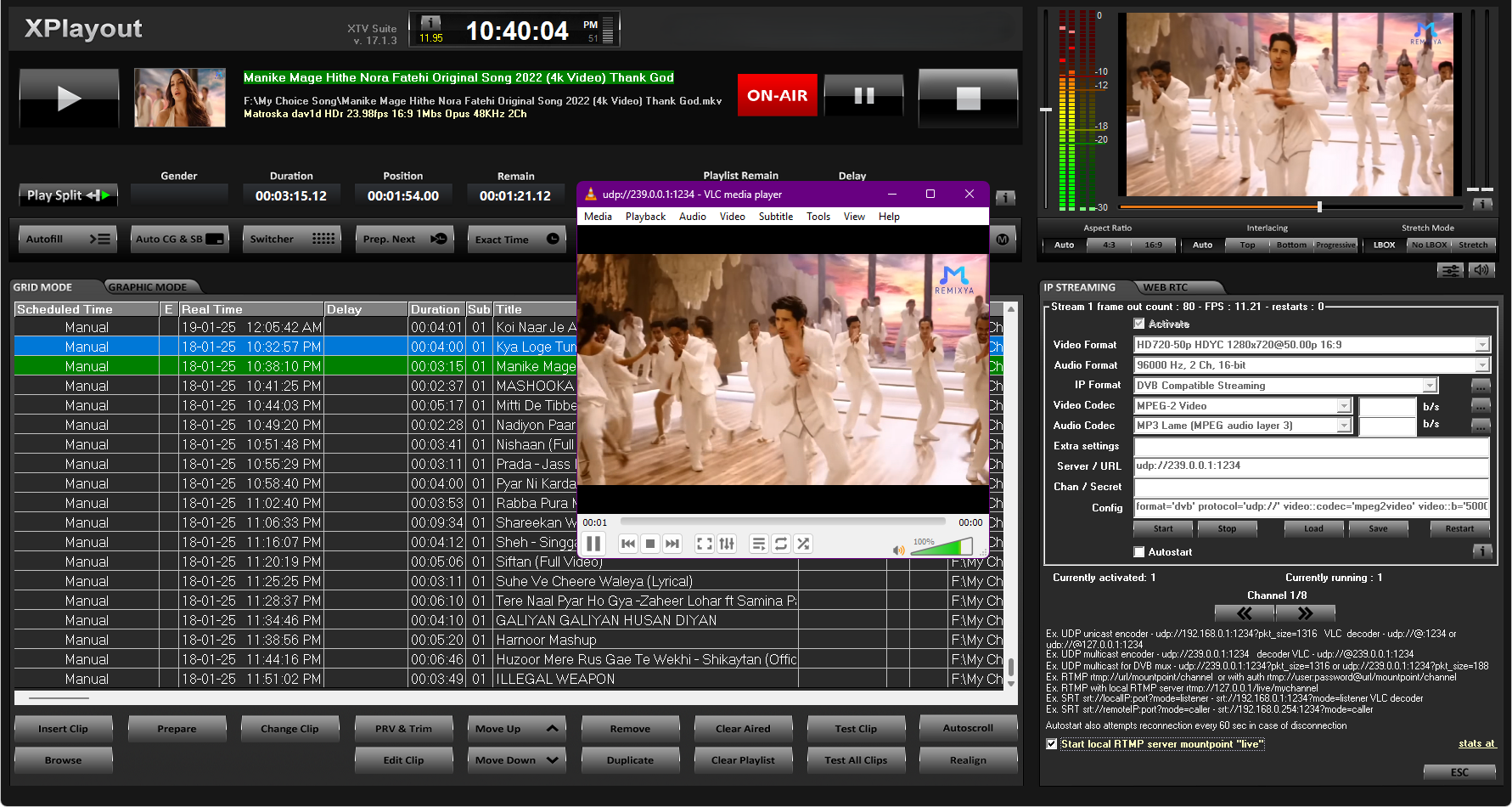Select No LBOX stretch mode

coord(1429,245)
